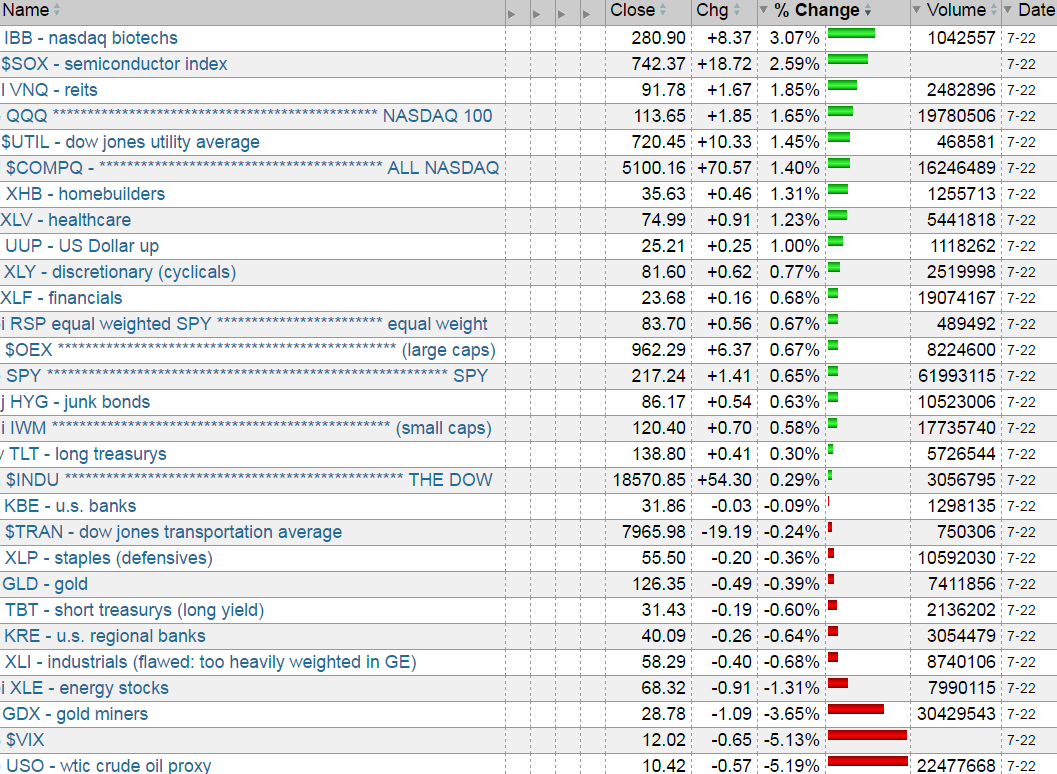Open the GDX - gold miners link

click(x=76, y=715)
